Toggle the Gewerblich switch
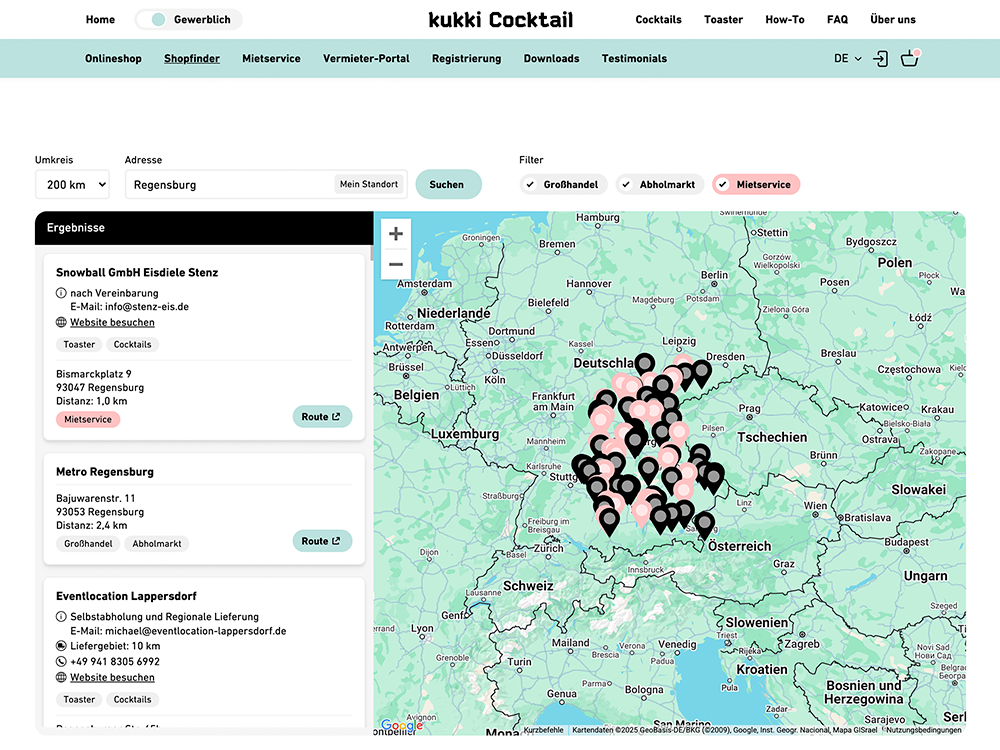 pyautogui.click(x=158, y=19)
